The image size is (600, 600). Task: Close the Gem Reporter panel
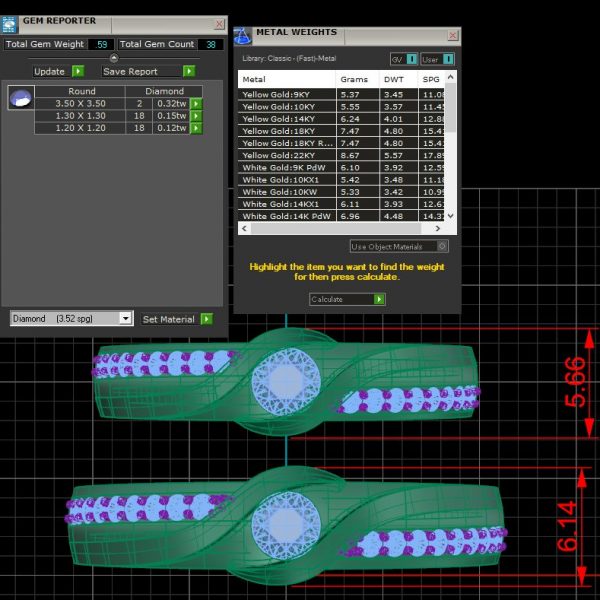tap(219, 24)
